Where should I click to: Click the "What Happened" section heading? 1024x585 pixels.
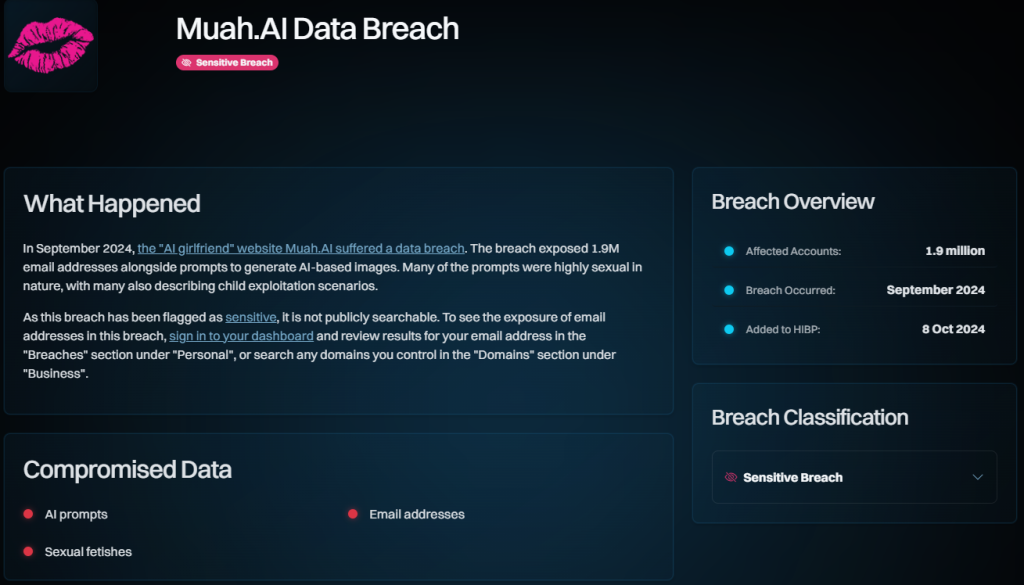tap(113, 204)
